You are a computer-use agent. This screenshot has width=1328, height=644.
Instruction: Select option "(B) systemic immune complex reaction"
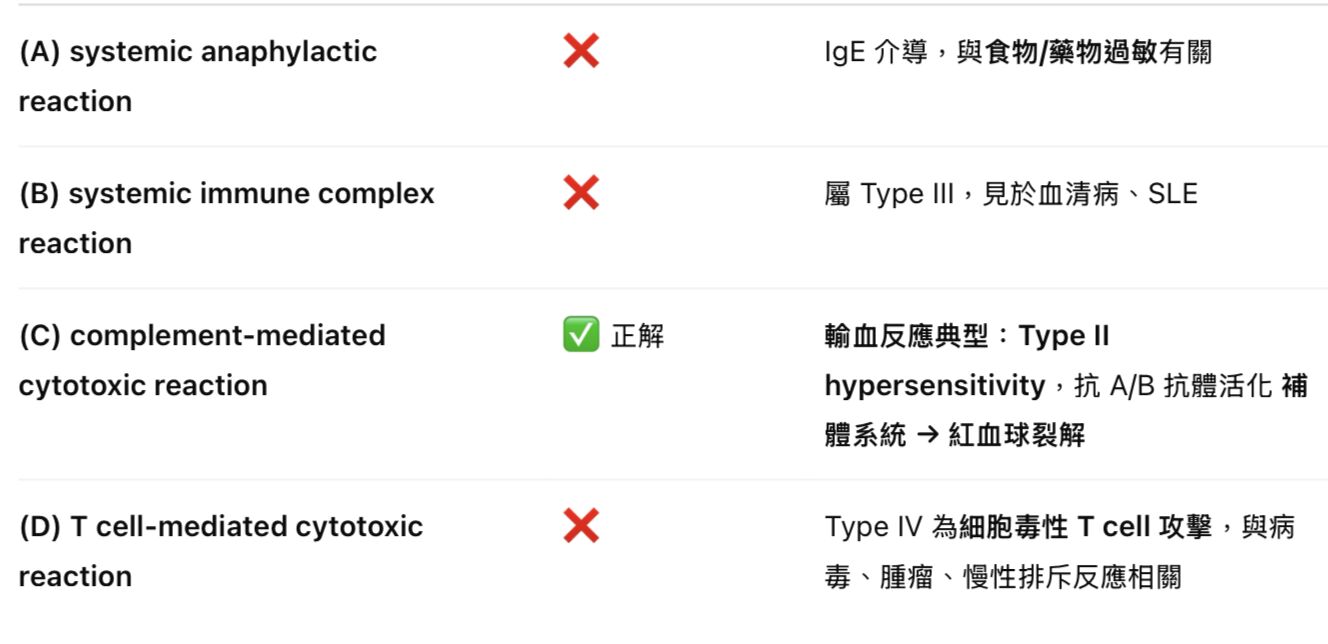(226, 218)
